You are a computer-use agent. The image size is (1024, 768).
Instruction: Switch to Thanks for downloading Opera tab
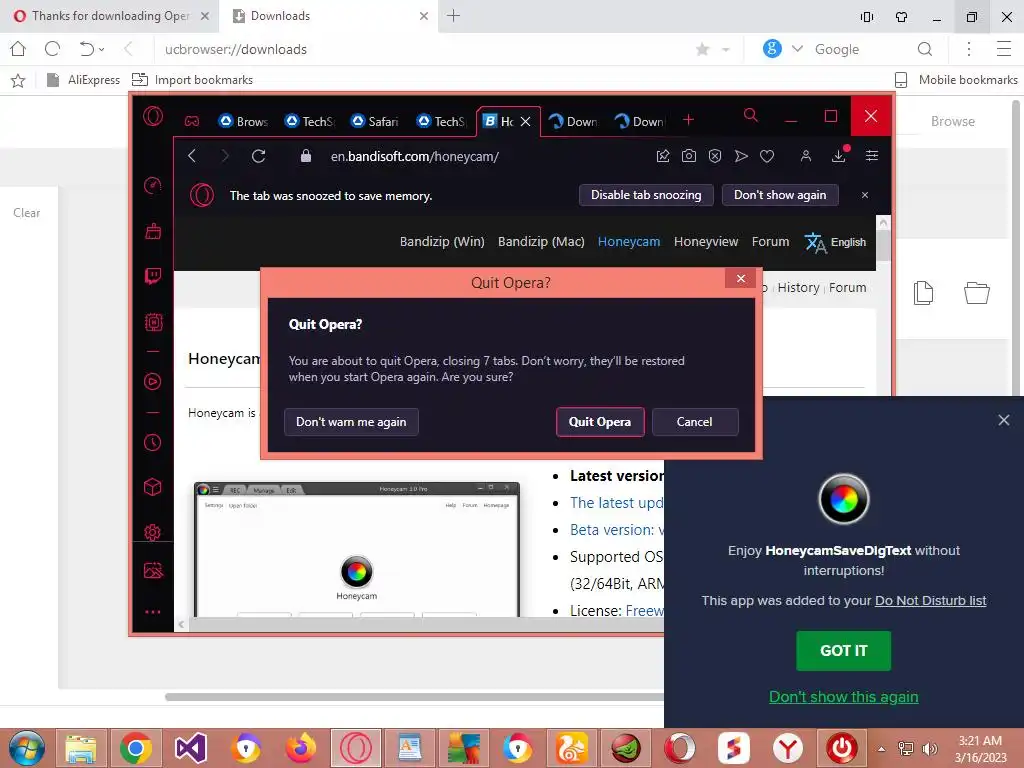[111, 16]
